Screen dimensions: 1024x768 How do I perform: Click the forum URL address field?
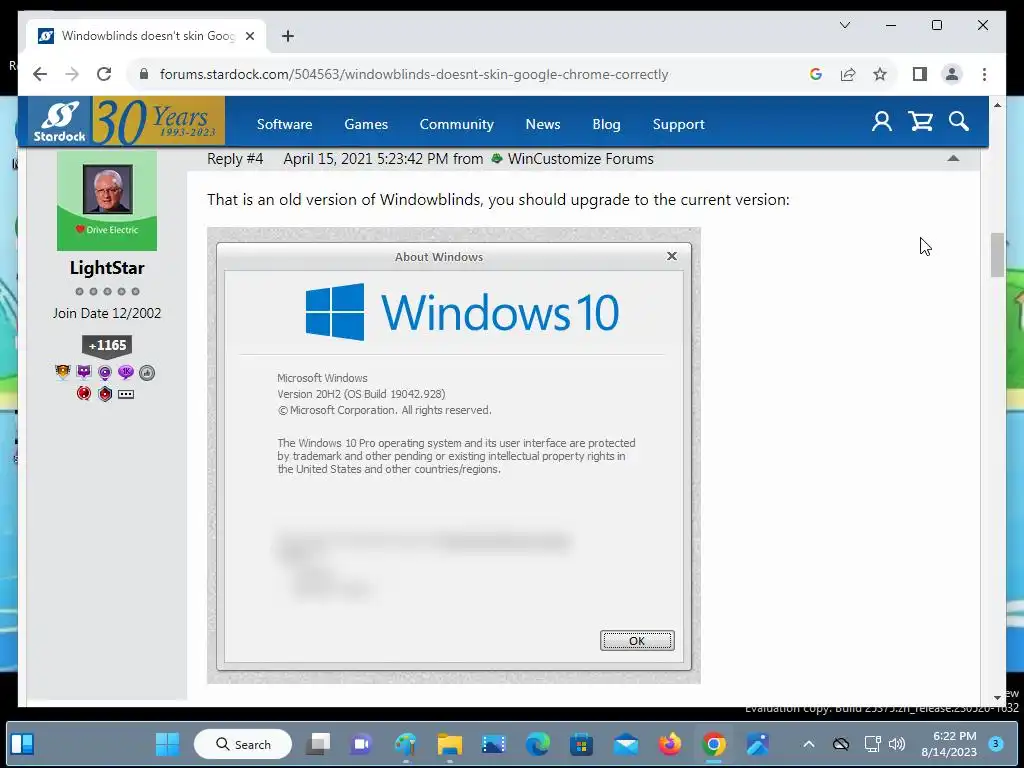[x=414, y=74]
